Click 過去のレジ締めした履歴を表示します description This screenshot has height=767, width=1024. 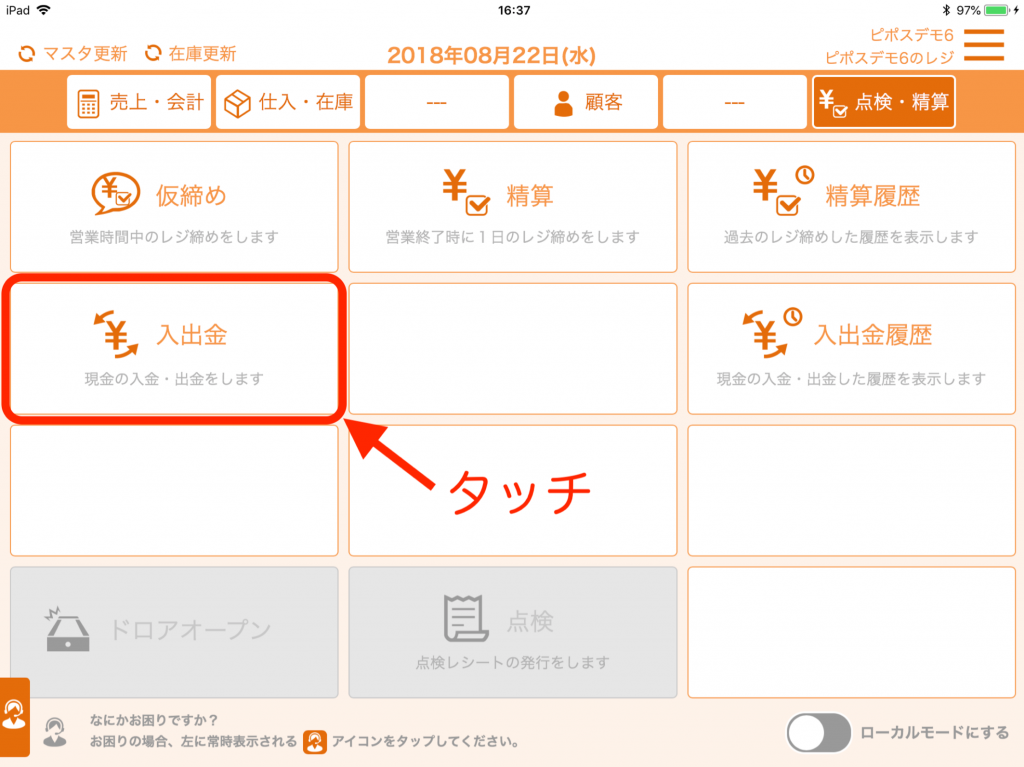point(851,237)
